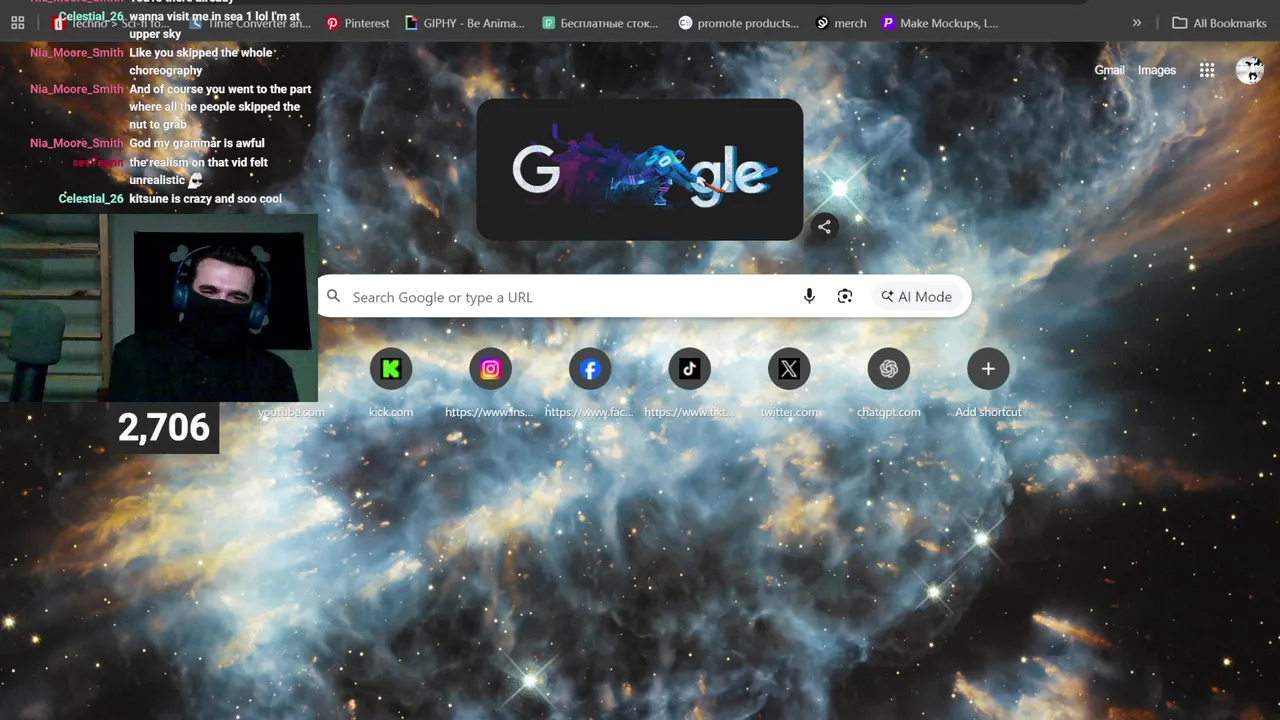This screenshot has width=1280, height=720.
Task: Open the Make Mockups bookmark
Action: click(940, 23)
